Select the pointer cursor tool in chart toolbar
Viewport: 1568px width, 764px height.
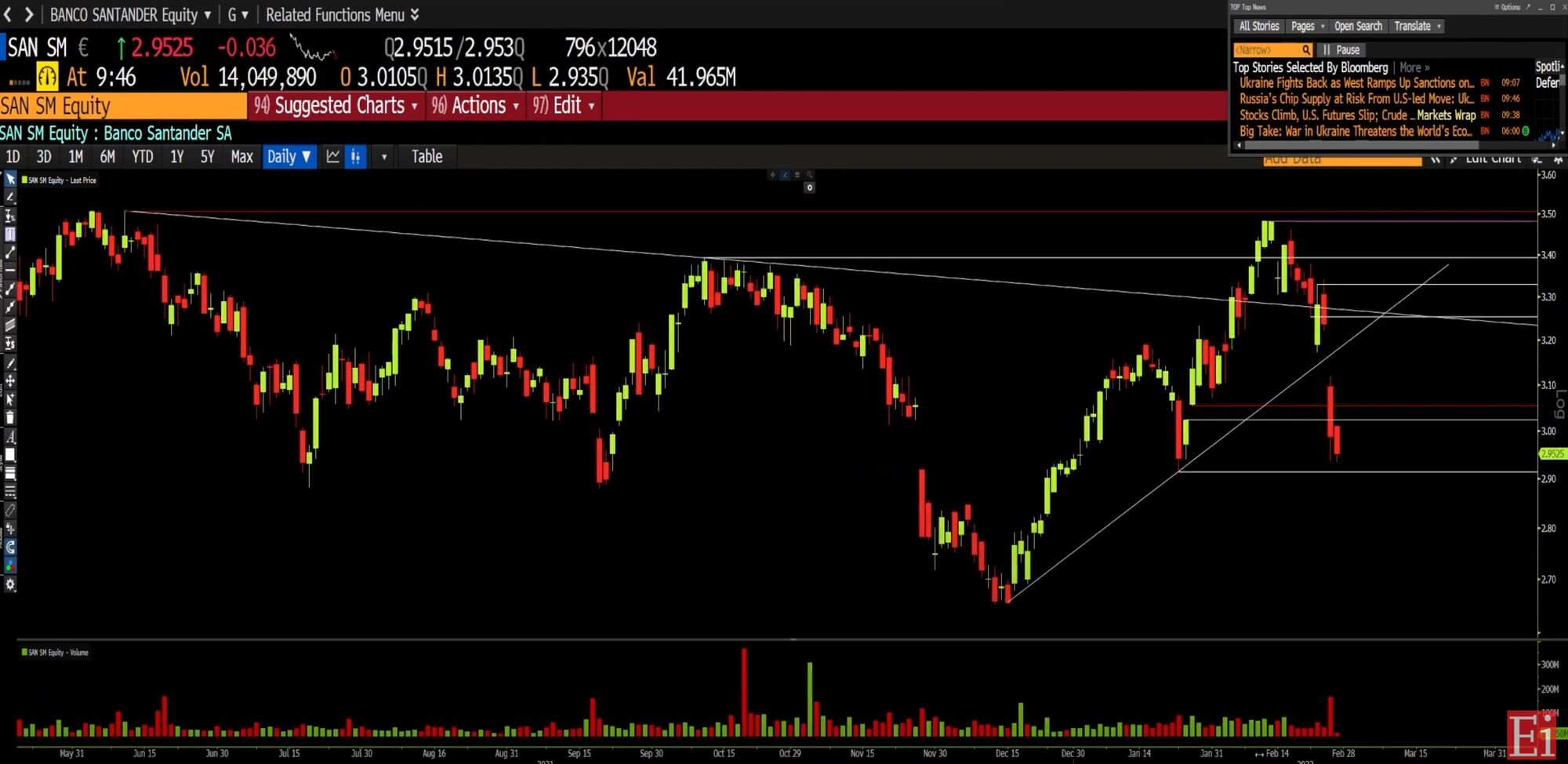tap(10, 180)
